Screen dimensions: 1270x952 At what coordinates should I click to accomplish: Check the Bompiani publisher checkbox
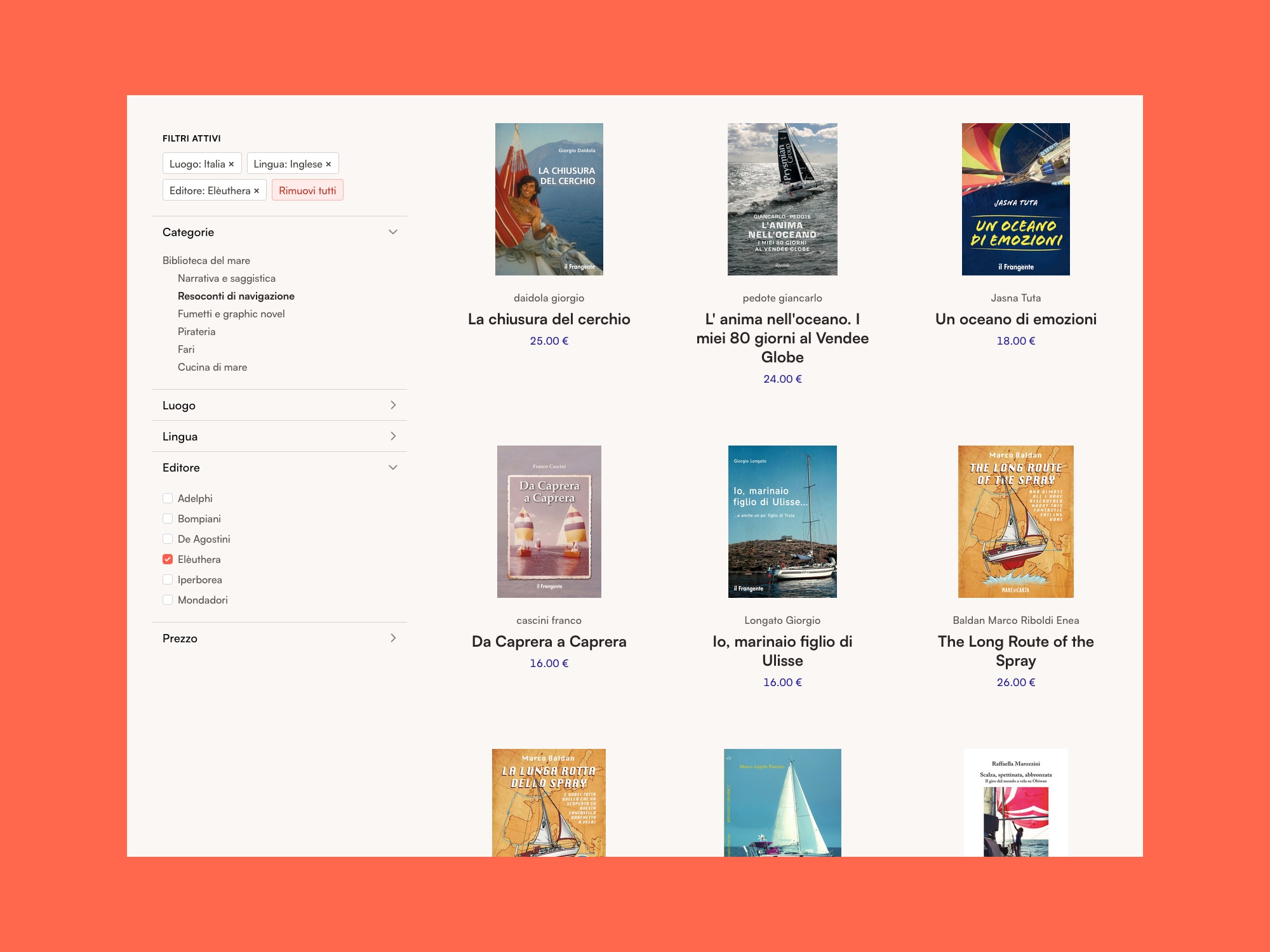point(168,519)
